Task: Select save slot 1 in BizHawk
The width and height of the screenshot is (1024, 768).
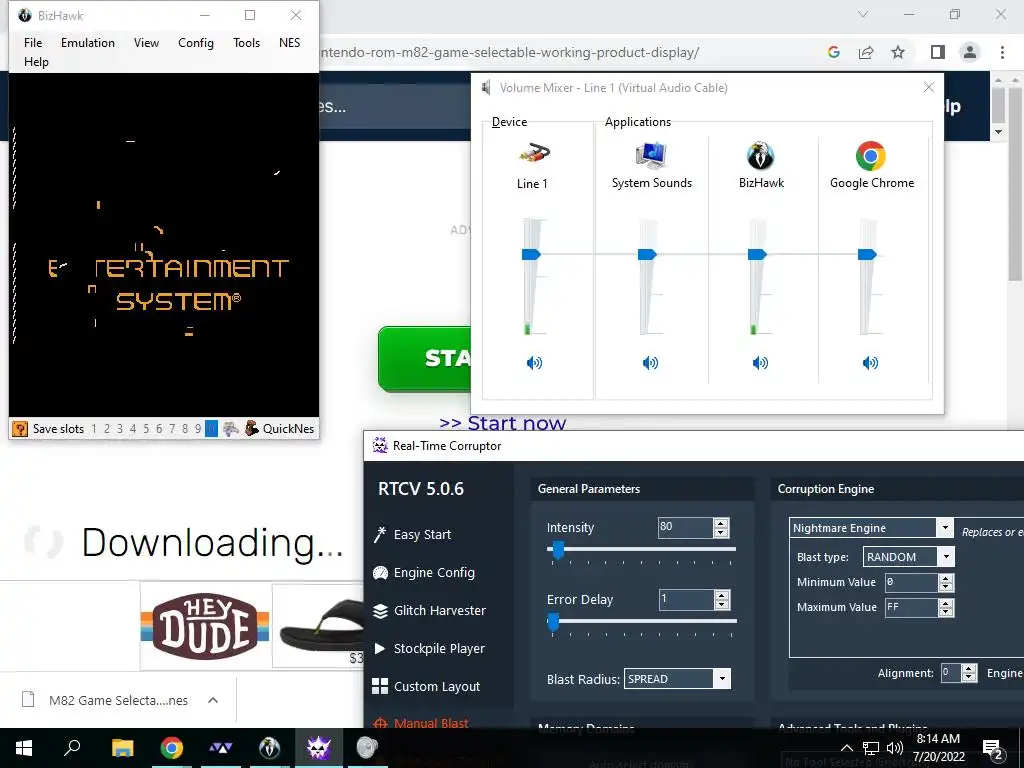Action: (x=94, y=428)
